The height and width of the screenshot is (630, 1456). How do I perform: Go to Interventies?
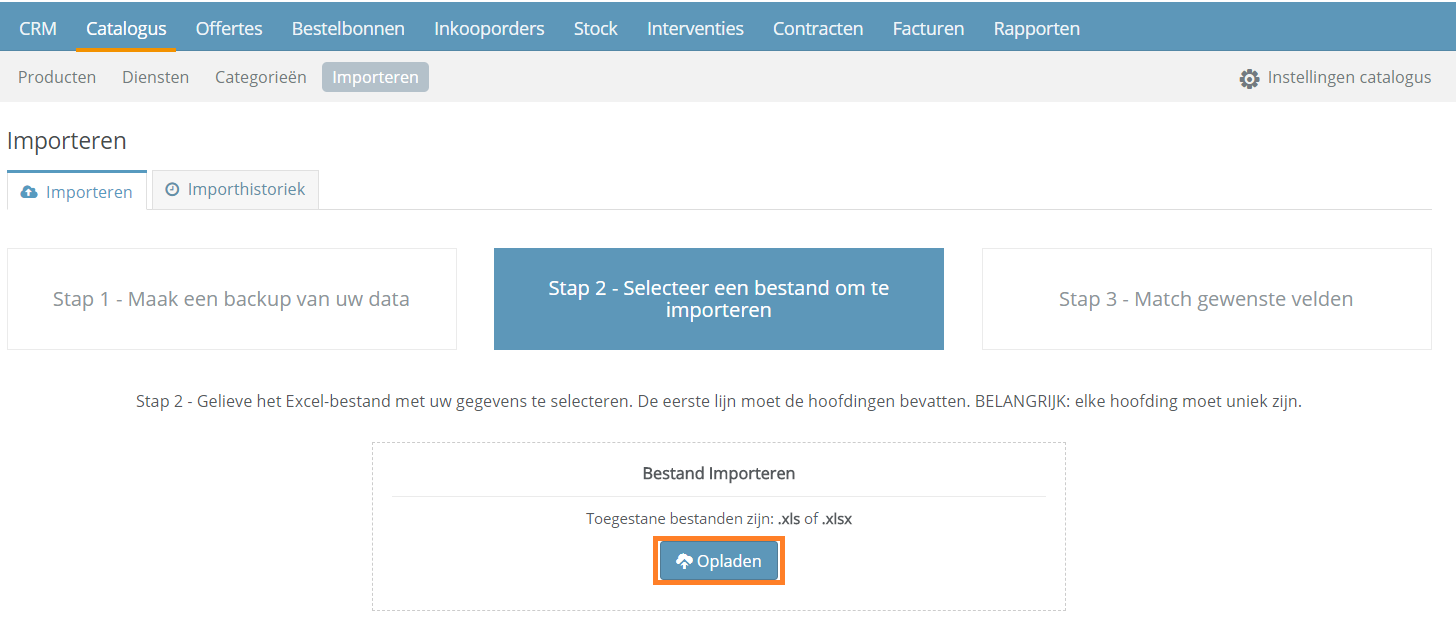coord(695,29)
